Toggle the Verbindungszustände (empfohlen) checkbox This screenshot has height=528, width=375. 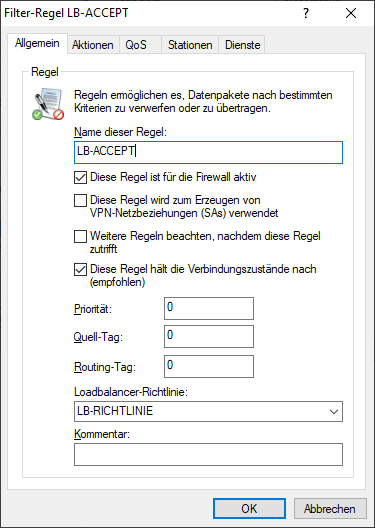80,270
